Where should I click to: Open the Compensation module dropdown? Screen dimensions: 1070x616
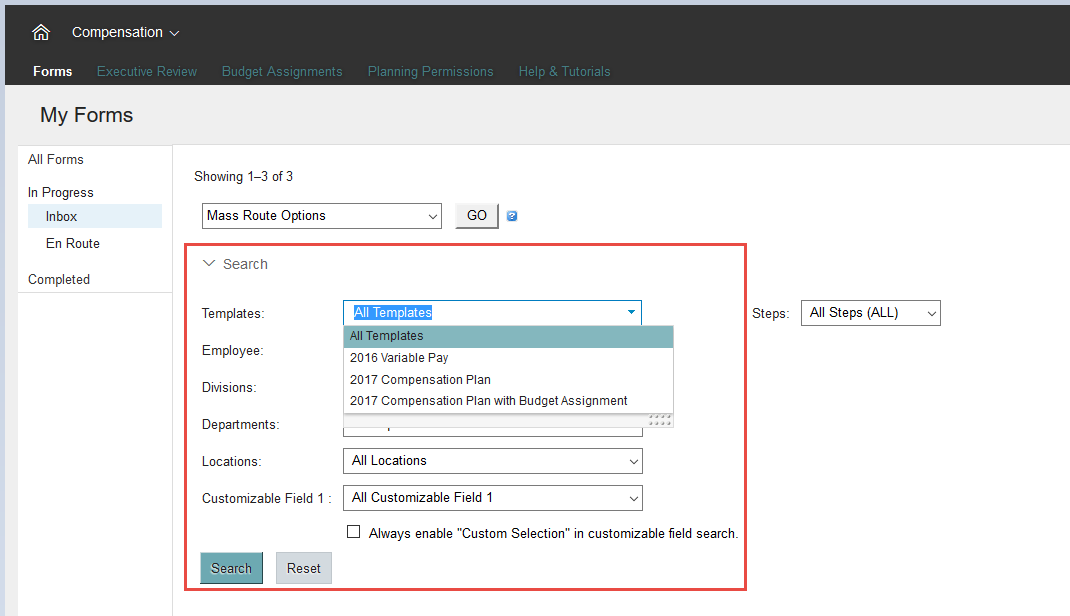coord(126,32)
